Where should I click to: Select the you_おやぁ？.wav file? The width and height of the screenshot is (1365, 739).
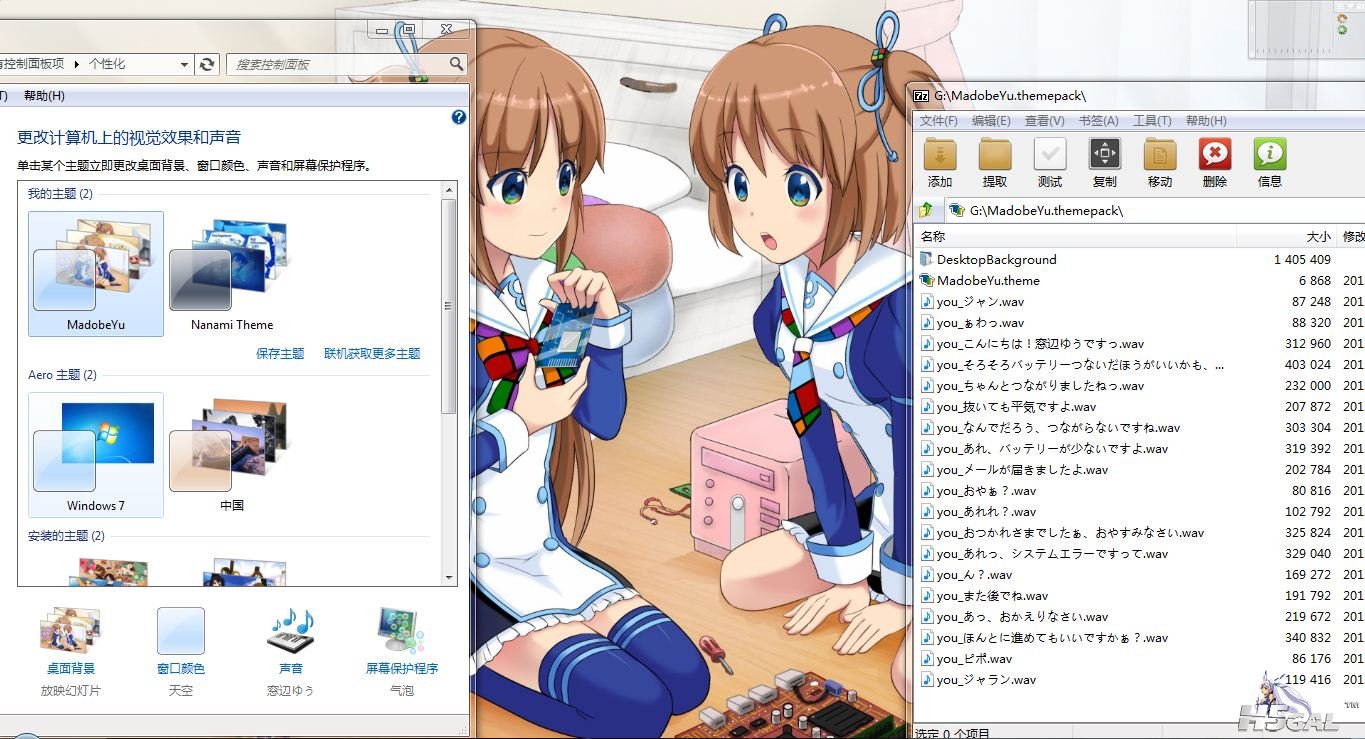tap(978, 490)
